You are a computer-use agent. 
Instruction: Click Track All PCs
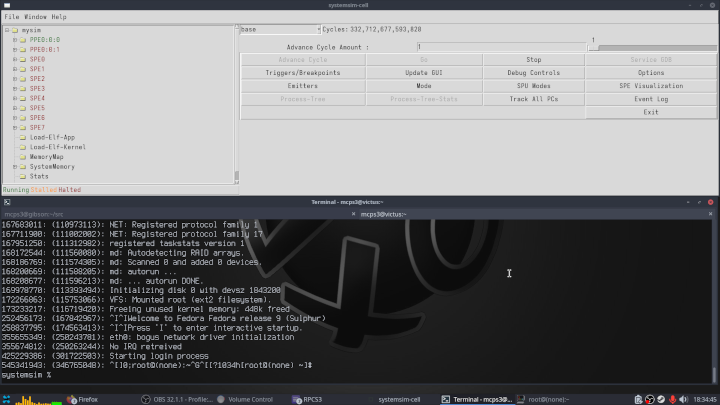point(534,99)
